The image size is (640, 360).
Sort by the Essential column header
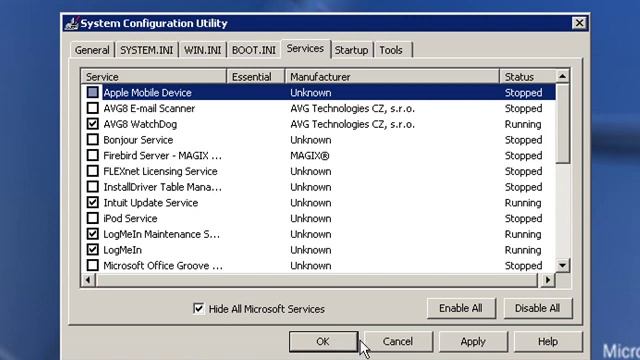coord(256,77)
